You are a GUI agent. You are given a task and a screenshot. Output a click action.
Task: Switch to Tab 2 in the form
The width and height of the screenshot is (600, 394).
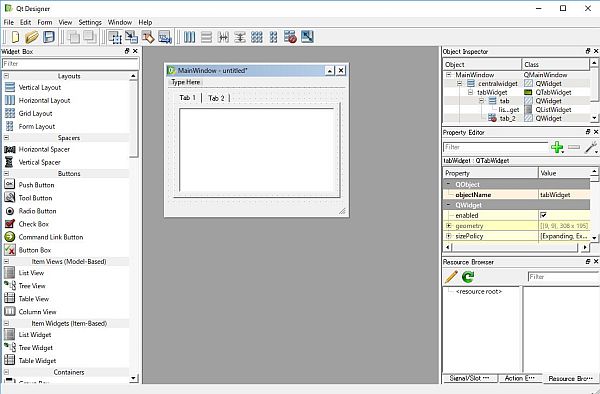tap(216, 98)
